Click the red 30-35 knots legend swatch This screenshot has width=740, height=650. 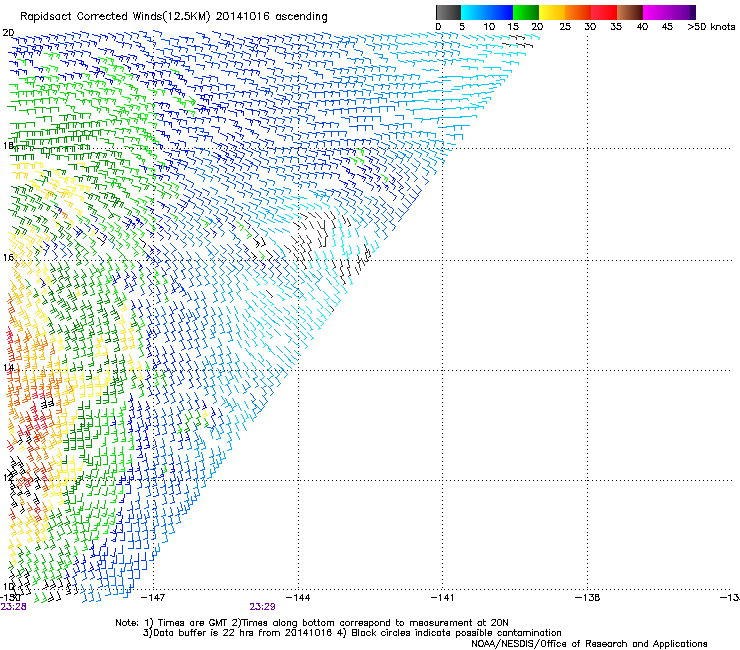[604, 12]
